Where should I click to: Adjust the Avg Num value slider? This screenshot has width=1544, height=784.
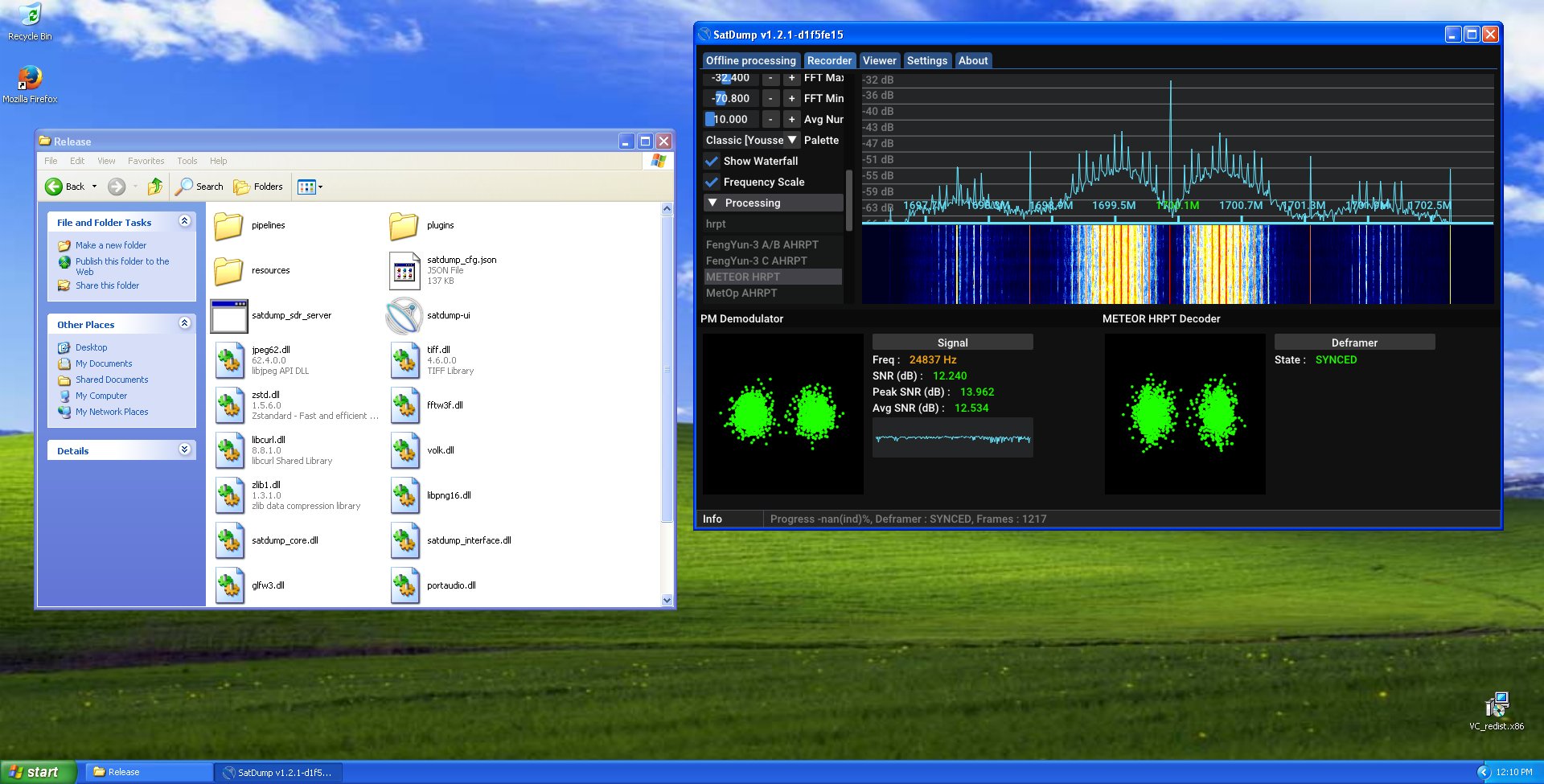tap(731, 119)
